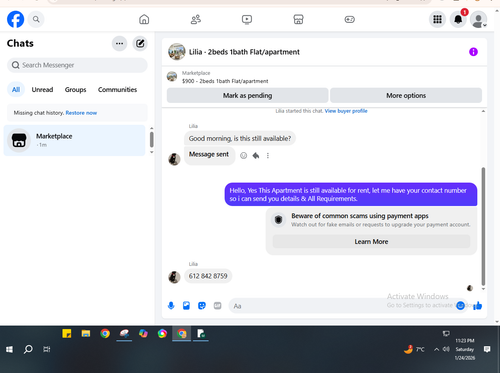500x373 pixels.
Task: Switch to the Groups tab
Action: pyautogui.click(x=75, y=89)
